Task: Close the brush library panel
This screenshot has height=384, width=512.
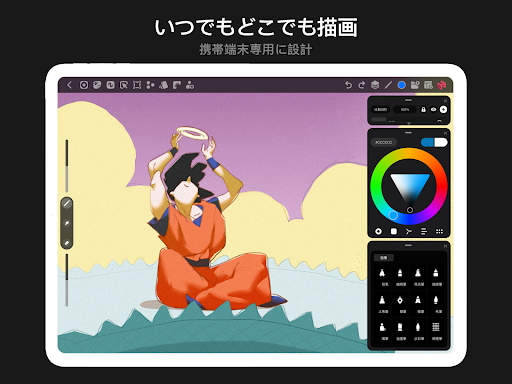Action: pos(445,246)
